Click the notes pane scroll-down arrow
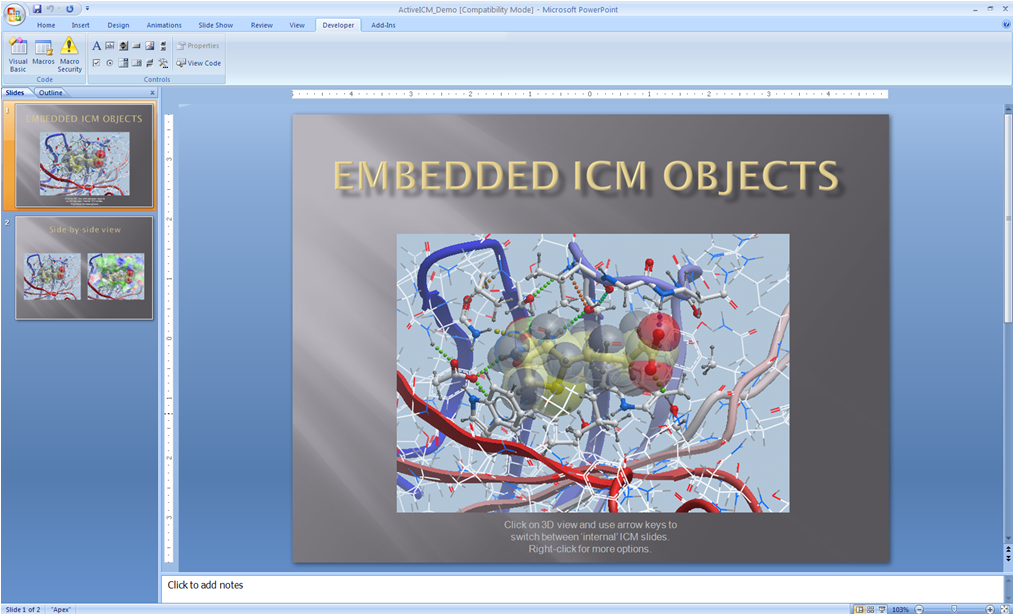Viewport: 1014px width, 615px height. click(x=1008, y=598)
